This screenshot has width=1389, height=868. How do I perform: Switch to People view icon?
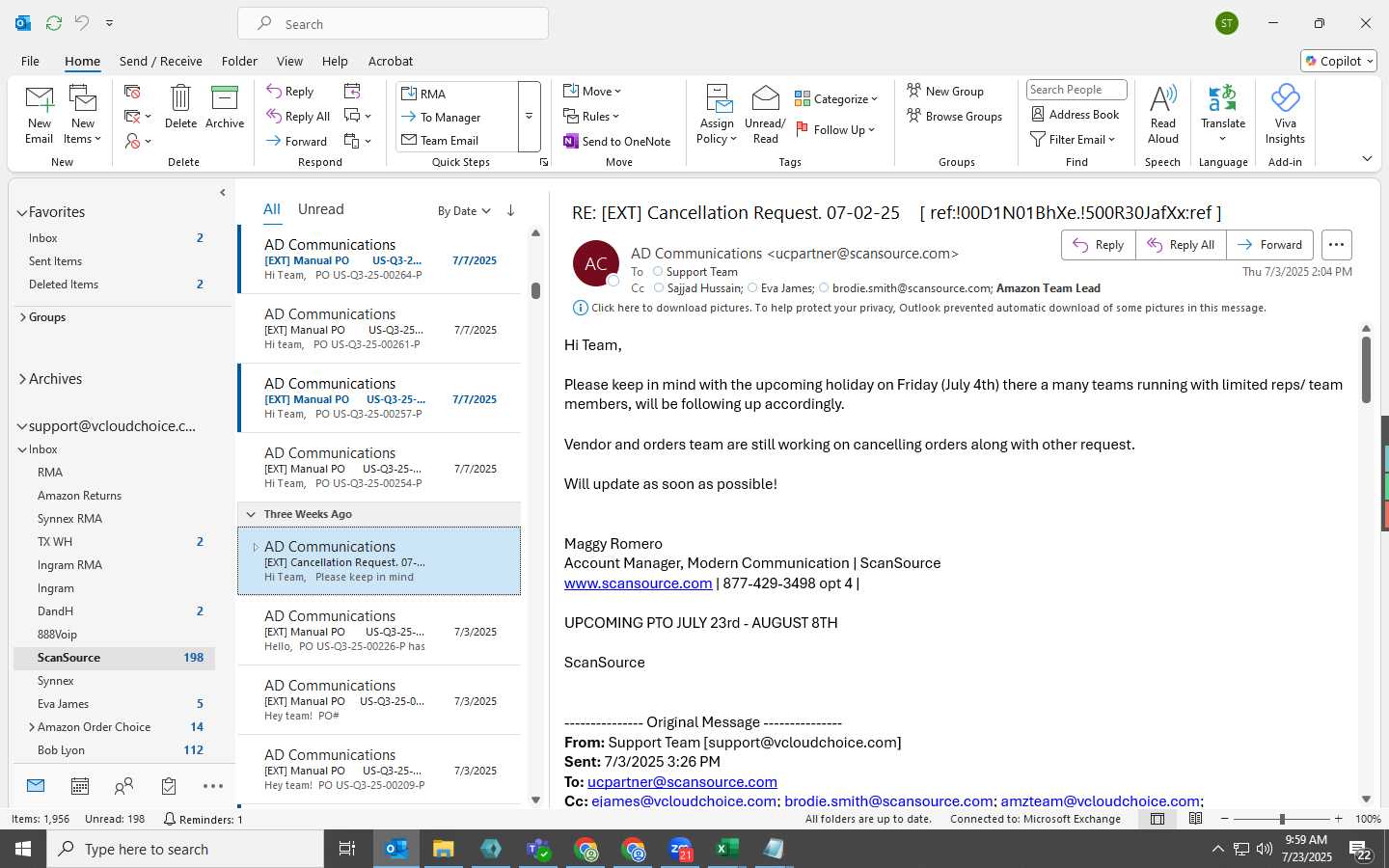[123, 786]
